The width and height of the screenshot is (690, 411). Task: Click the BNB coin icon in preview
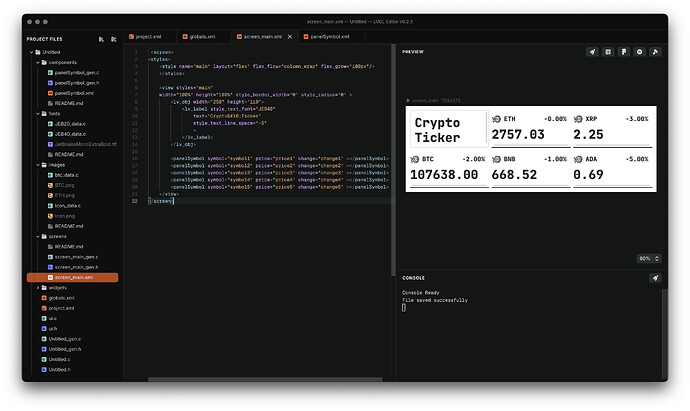point(496,159)
